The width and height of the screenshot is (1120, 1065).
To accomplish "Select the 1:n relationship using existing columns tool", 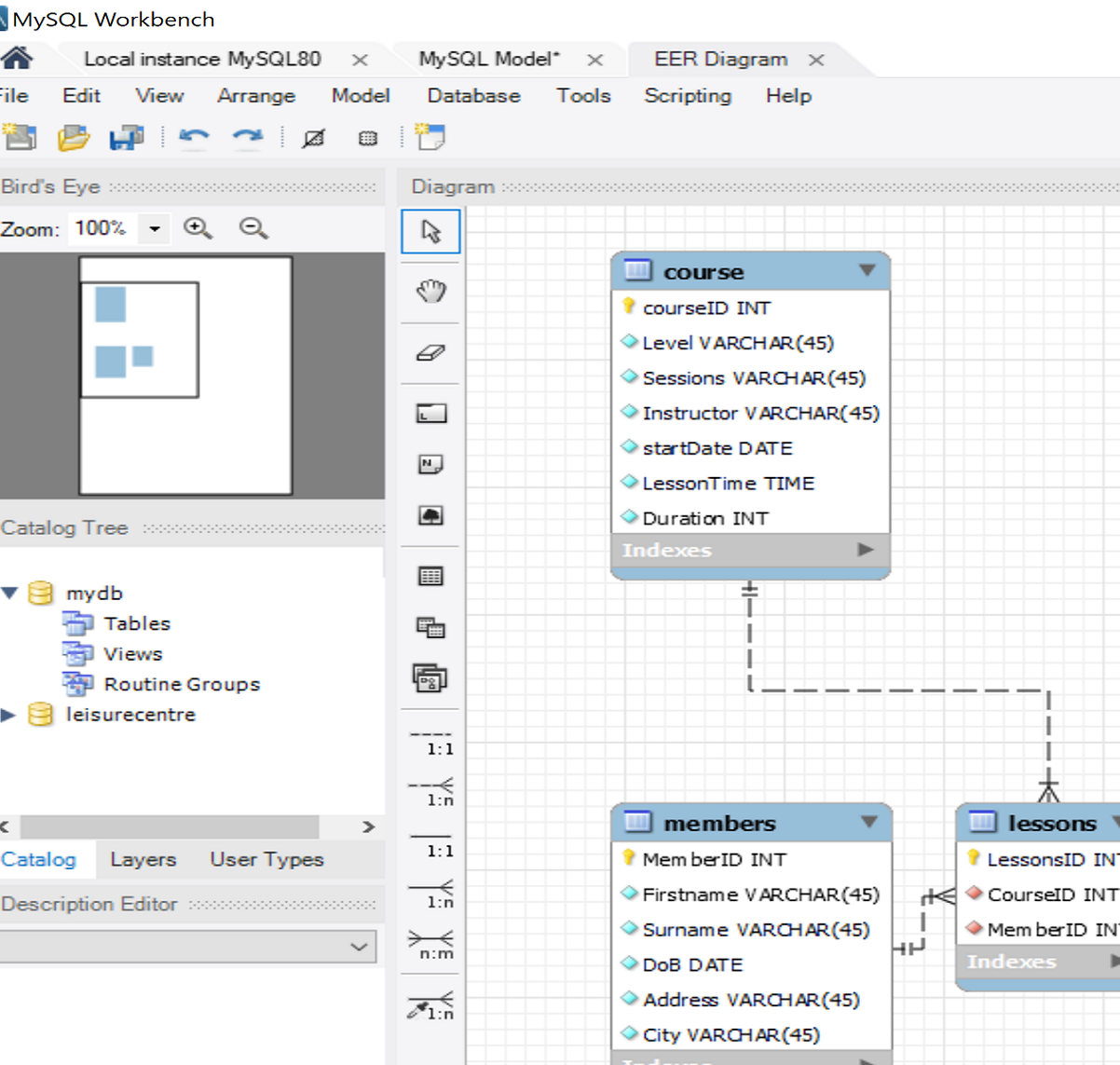I will point(431,1005).
